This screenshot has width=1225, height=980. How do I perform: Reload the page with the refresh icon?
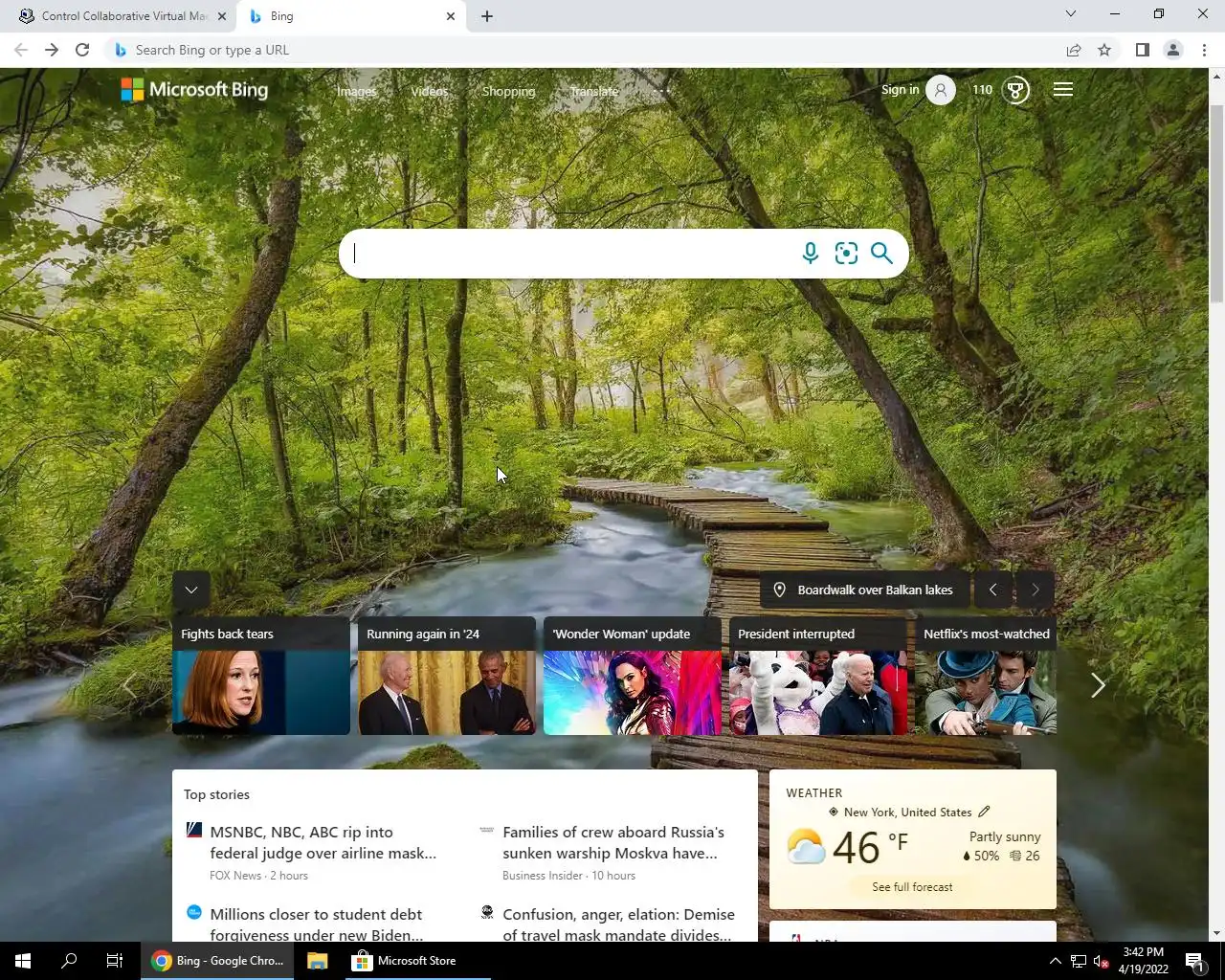click(x=82, y=50)
